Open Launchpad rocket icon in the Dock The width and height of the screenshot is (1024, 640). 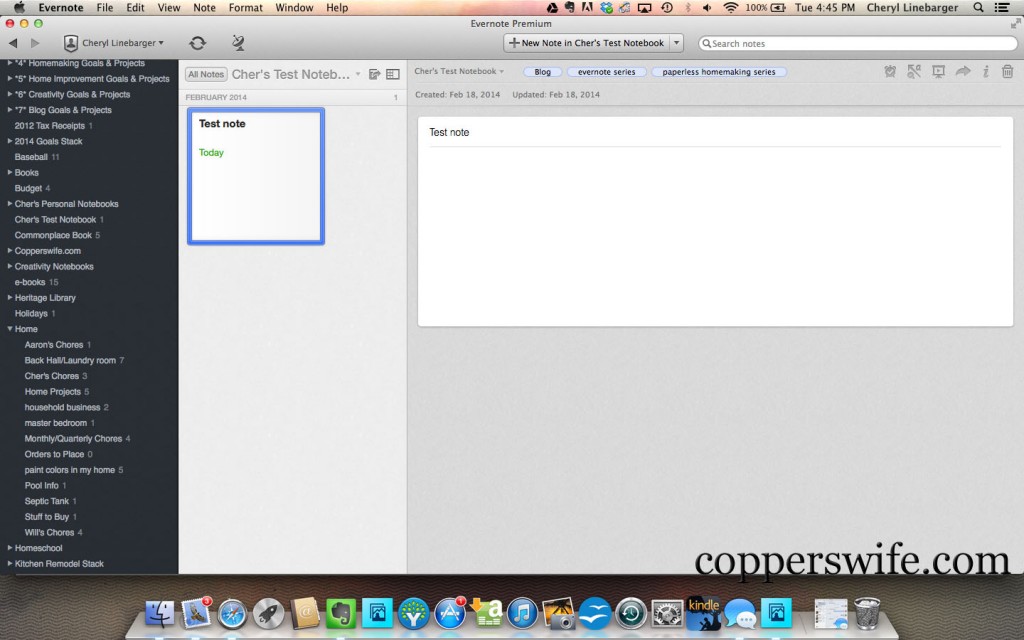pyautogui.click(x=268, y=613)
